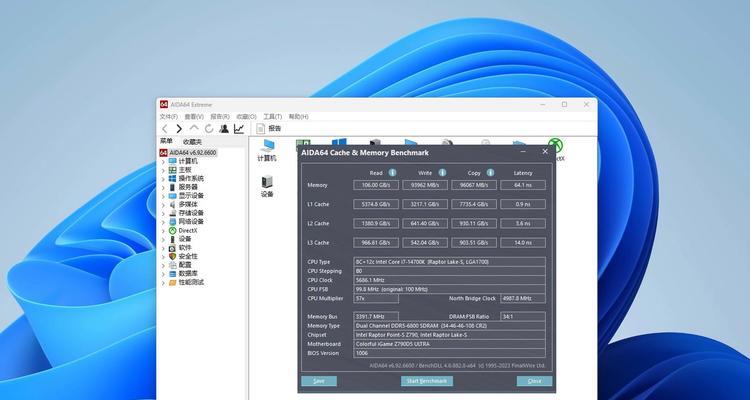Expand the 配置 tree node chevron
This screenshot has width=750, height=400.
163,265
